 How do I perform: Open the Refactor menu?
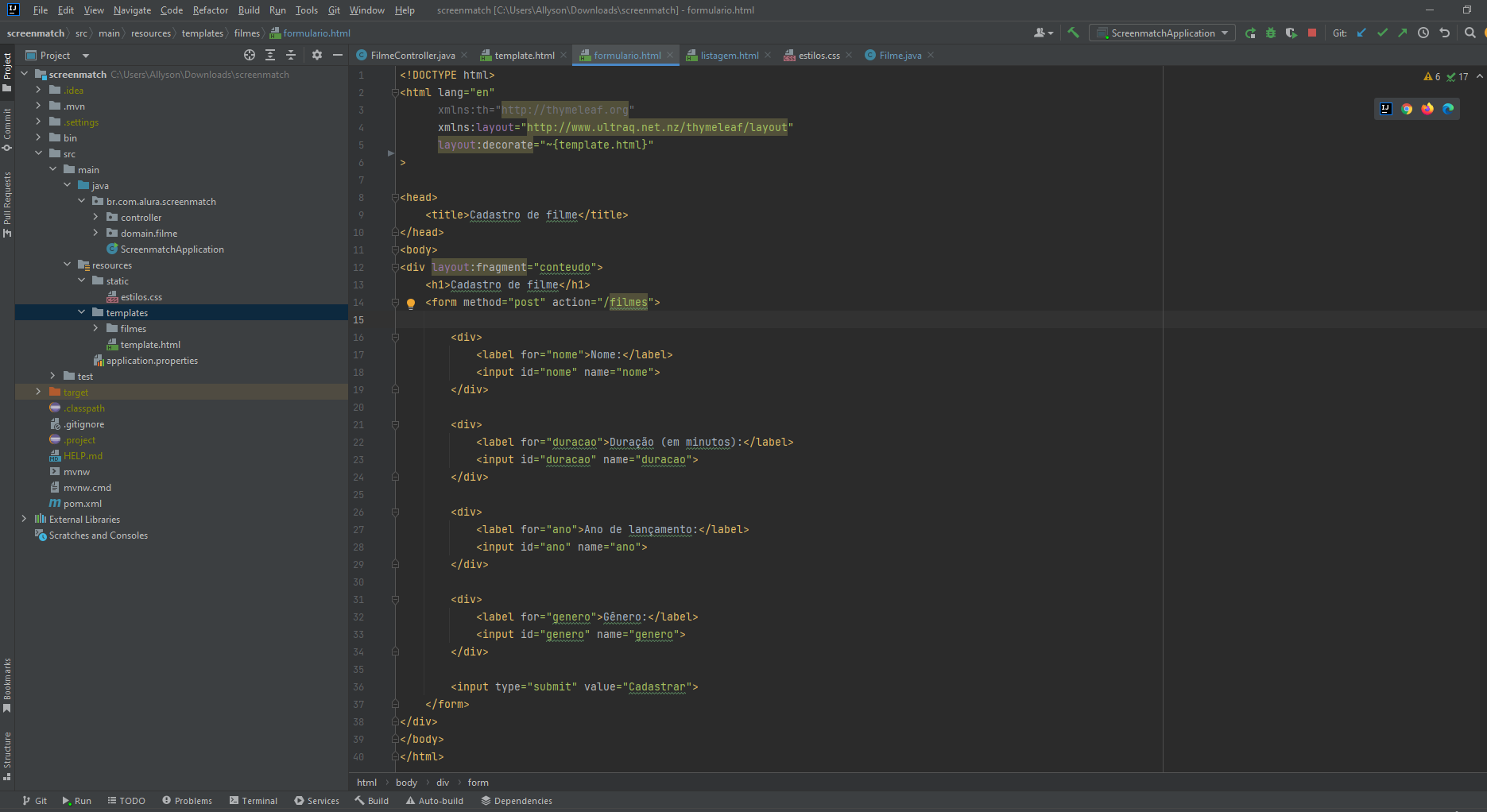click(x=211, y=10)
